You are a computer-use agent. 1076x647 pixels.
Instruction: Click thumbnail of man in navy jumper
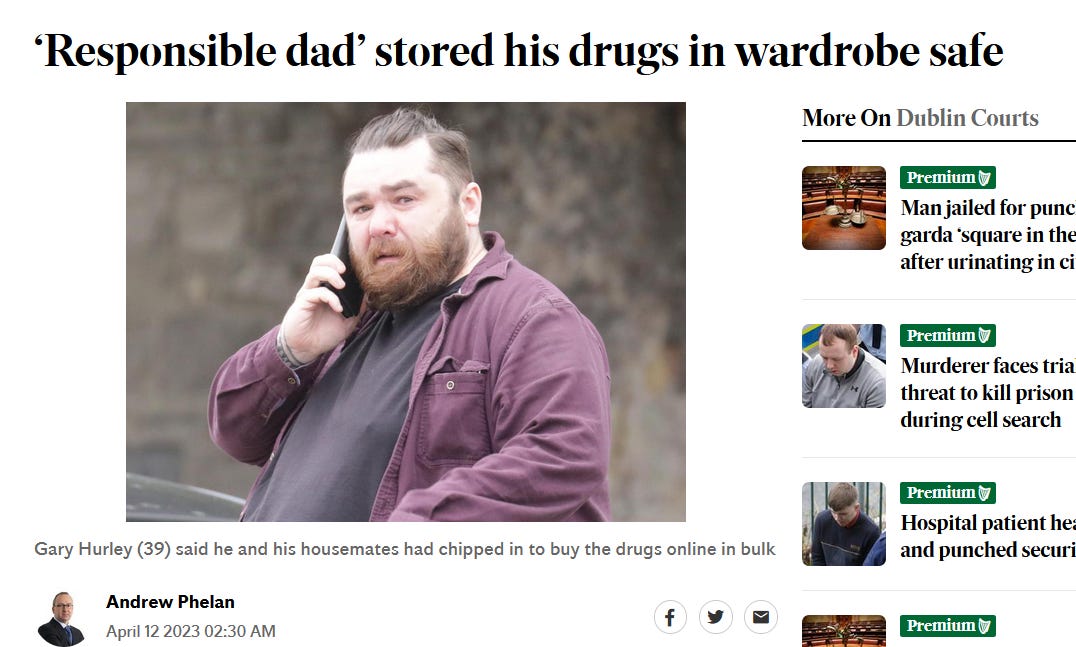tap(844, 524)
